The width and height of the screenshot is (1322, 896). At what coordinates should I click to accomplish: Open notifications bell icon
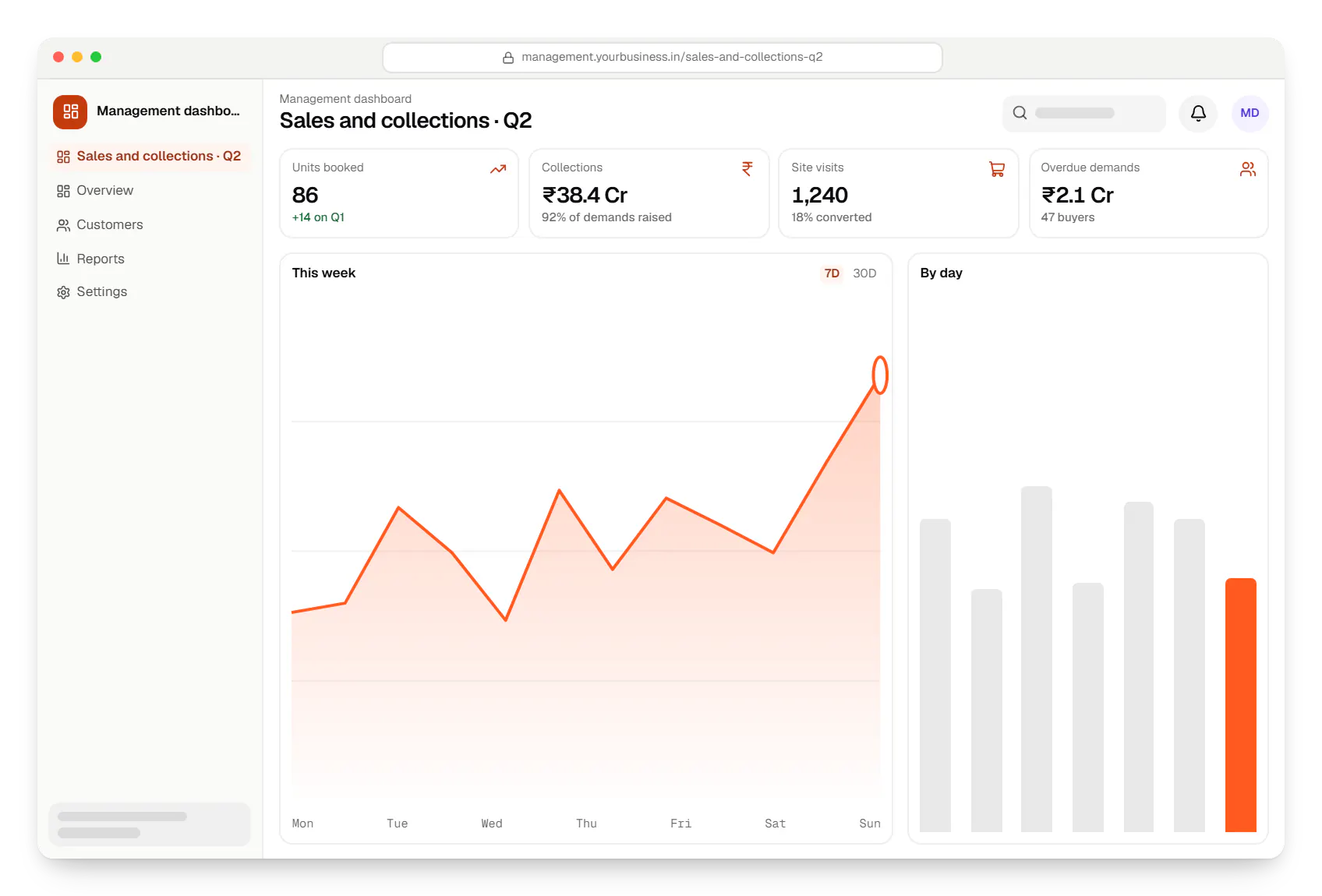click(x=1198, y=113)
